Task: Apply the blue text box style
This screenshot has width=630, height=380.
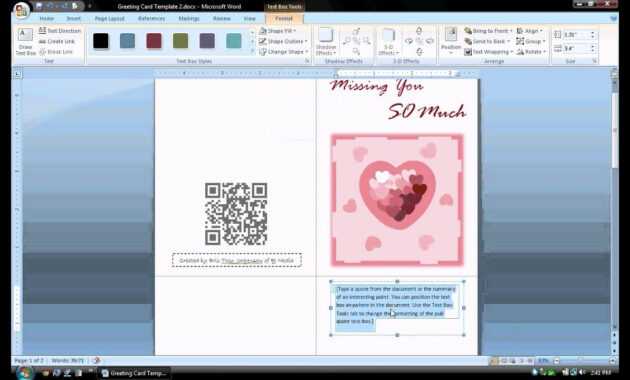Action: tap(127, 41)
